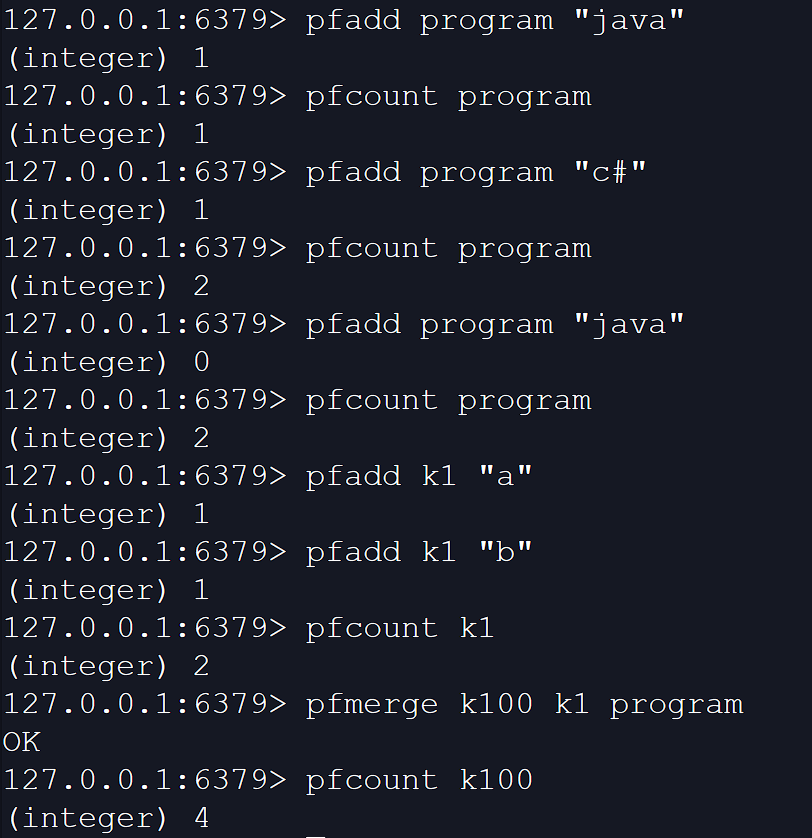Screen dimensions: 812x838
Task: Click the "c#" string argument
Action: (x=610, y=172)
